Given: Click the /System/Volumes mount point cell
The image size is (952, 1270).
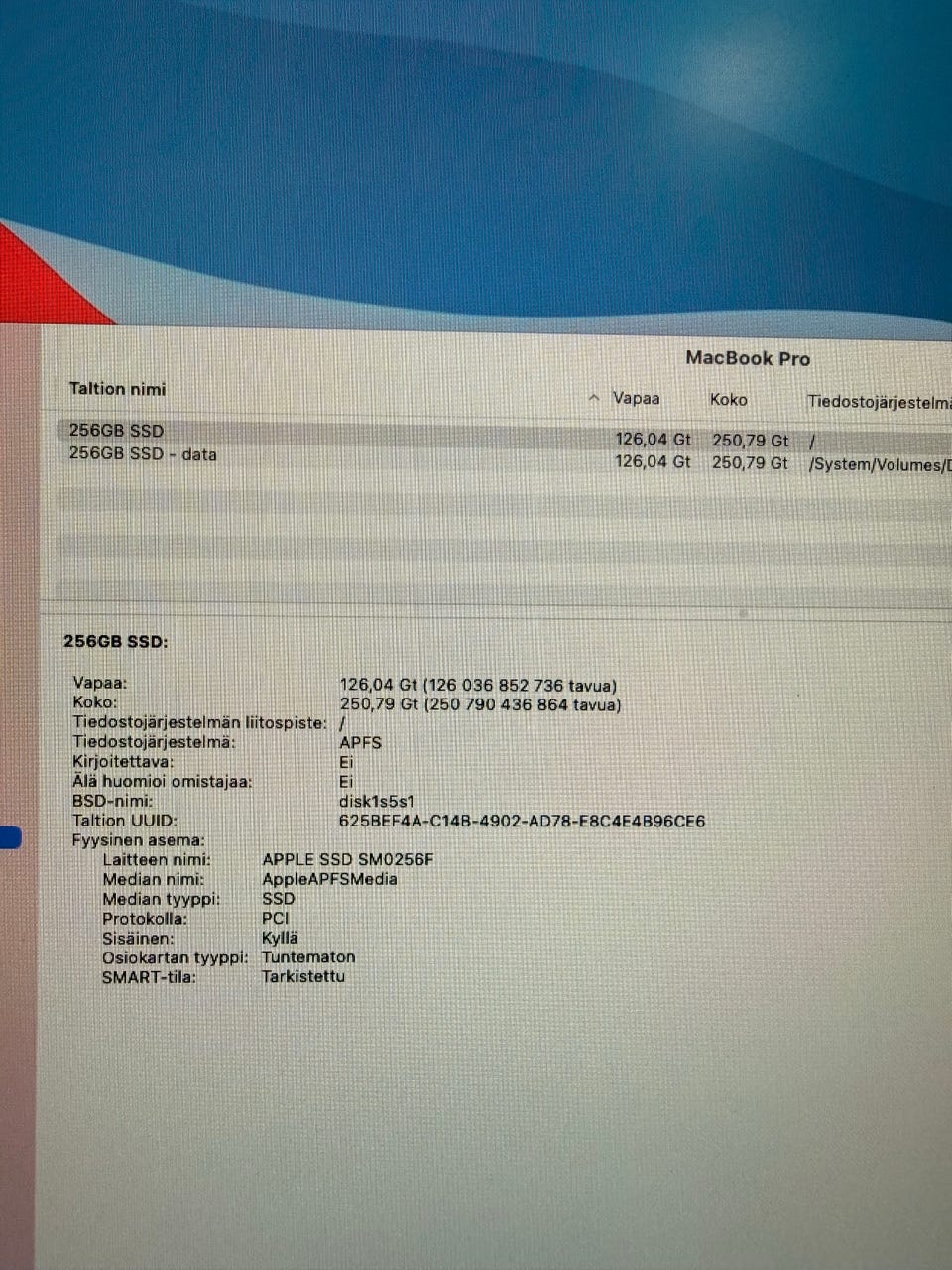Looking at the screenshot, I should [880, 465].
